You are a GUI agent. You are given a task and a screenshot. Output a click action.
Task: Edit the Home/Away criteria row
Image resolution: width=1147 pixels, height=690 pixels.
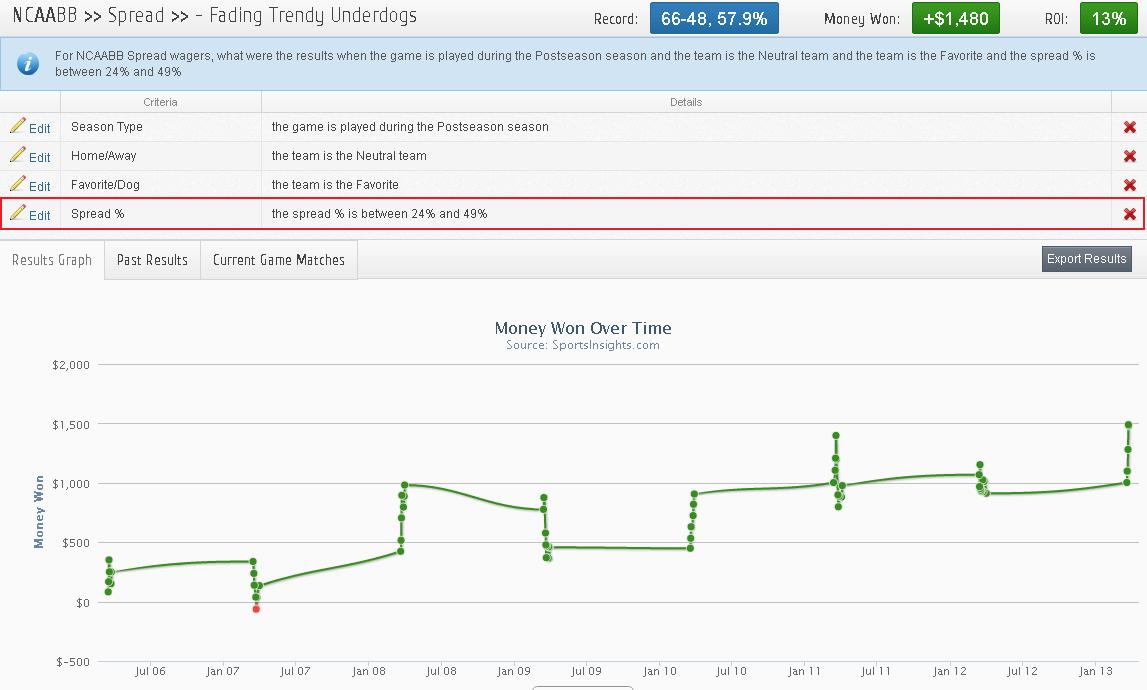30,157
